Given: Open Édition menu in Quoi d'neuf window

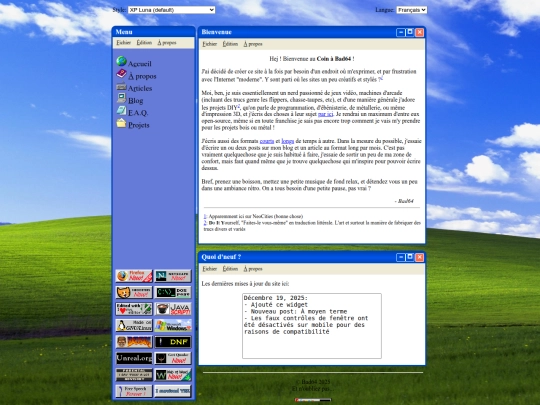Looking at the screenshot, I should tap(230, 269).
